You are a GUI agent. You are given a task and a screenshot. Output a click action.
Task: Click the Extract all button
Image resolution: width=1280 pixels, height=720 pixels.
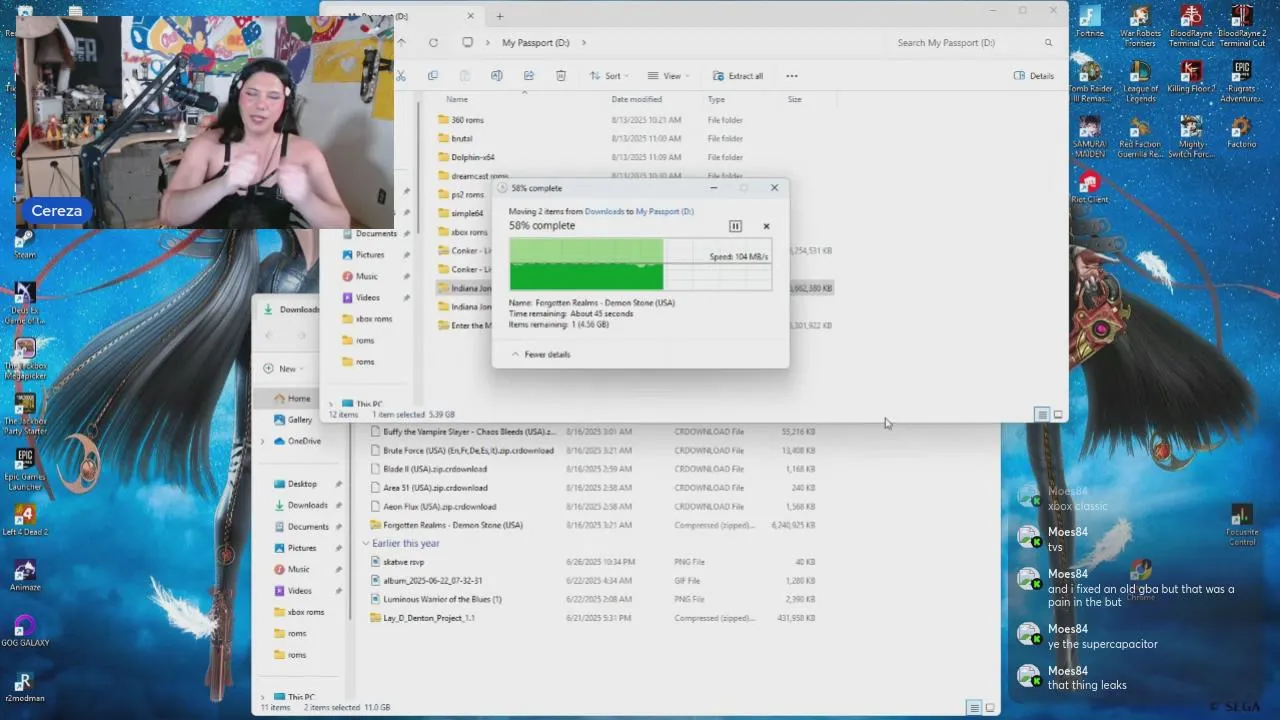click(737, 76)
